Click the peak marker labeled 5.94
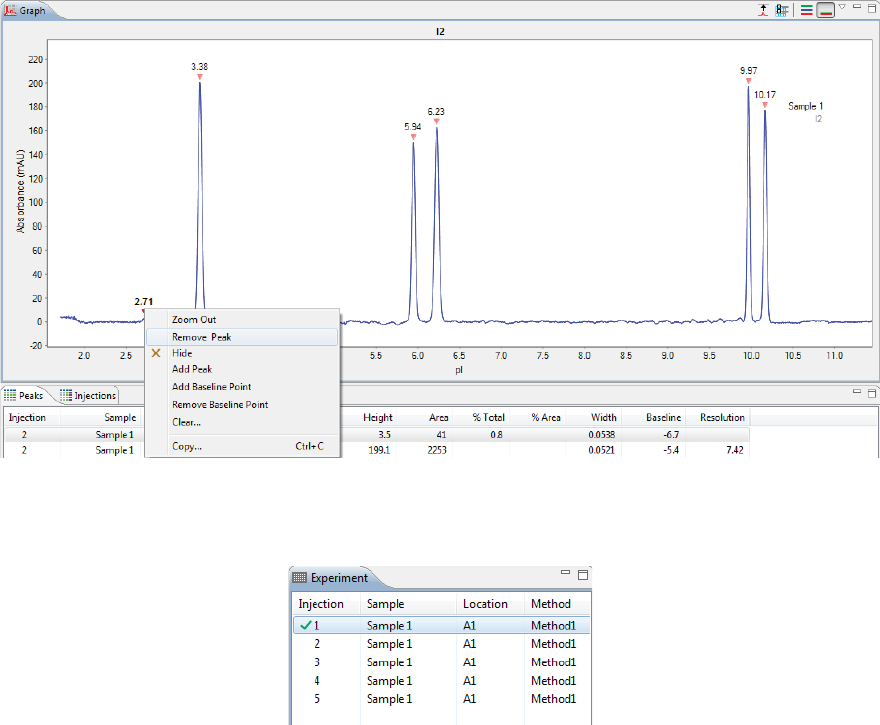The image size is (880, 725). coord(413,137)
